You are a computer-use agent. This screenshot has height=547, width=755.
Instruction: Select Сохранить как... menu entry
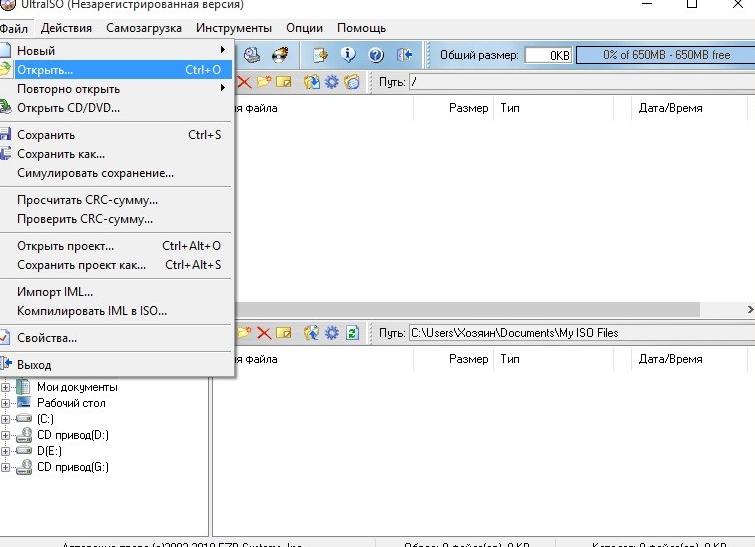coord(116,154)
